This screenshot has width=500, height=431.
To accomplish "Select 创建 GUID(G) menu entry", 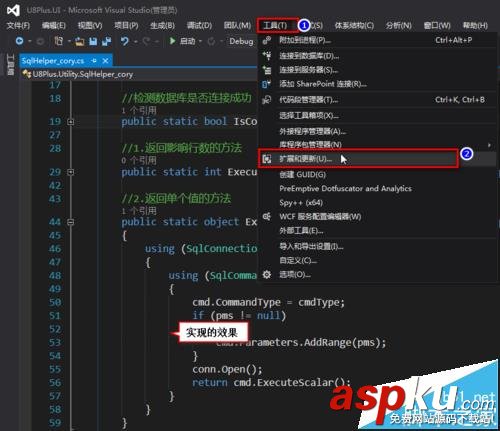I will click(x=377, y=174).
